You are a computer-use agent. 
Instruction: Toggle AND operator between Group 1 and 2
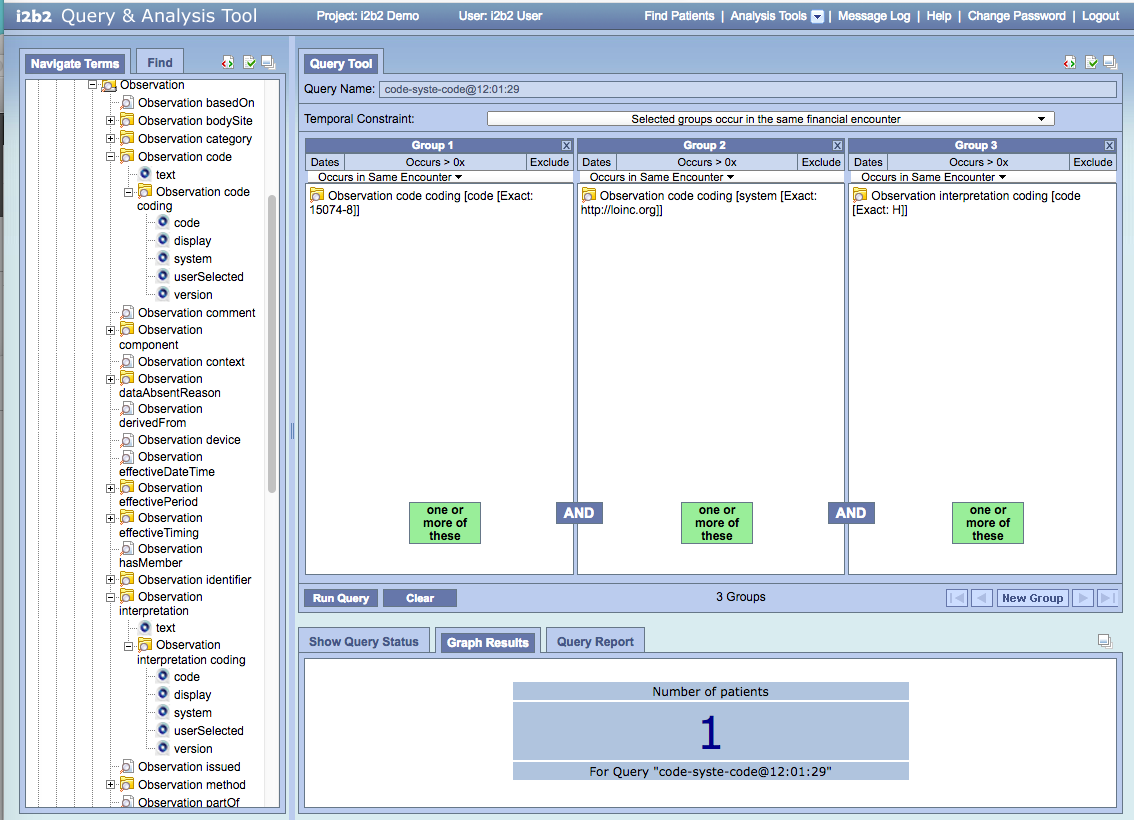click(579, 513)
